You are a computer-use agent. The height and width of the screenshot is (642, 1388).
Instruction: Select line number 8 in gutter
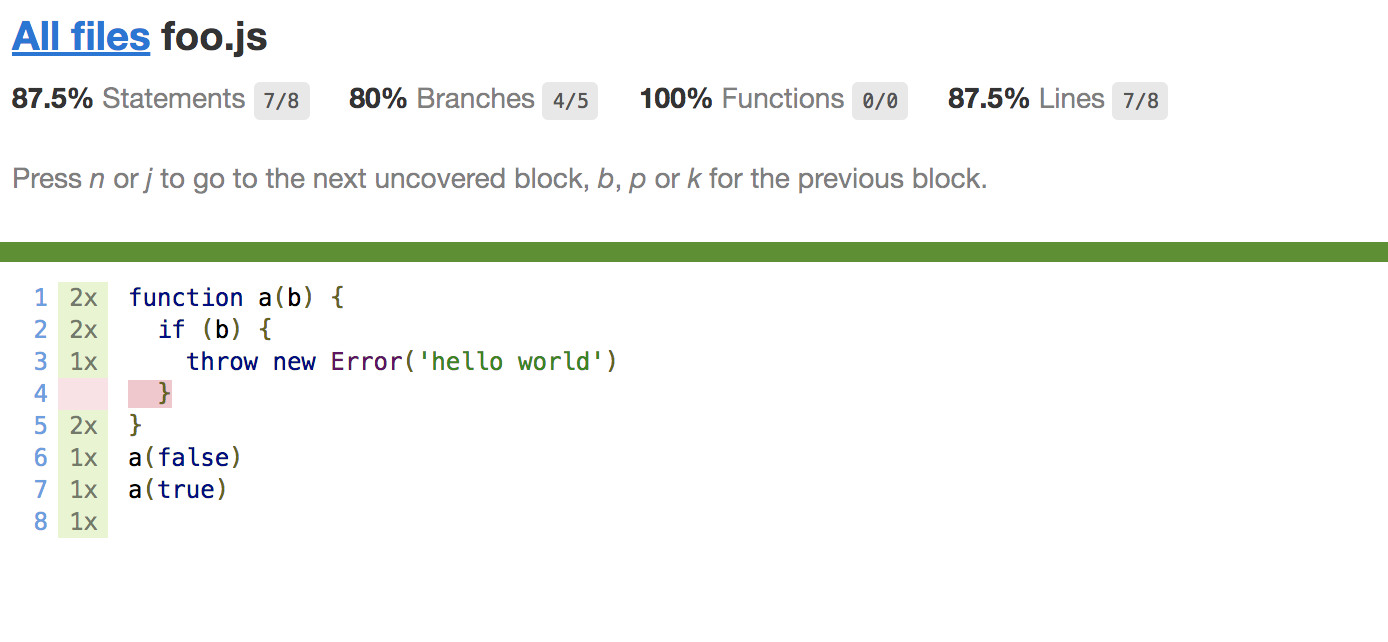coord(40,522)
